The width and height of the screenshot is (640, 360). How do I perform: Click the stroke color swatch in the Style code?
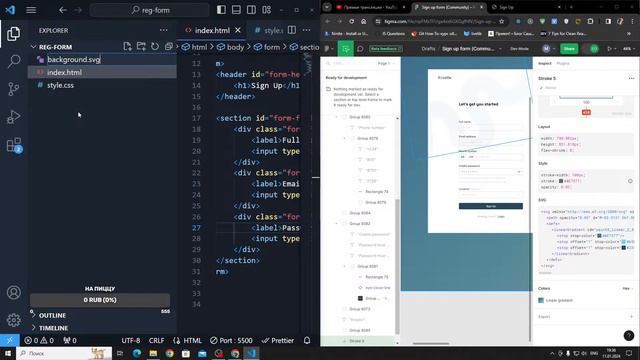tap(561, 181)
